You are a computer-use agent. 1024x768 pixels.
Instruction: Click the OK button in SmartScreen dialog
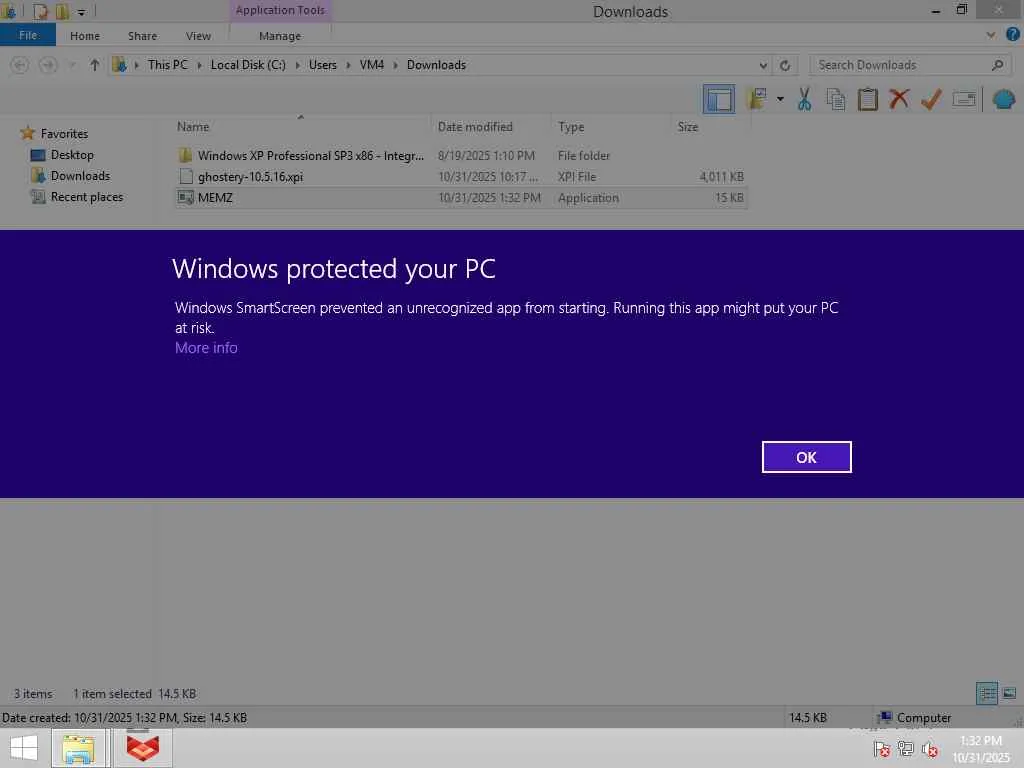(807, 457)
